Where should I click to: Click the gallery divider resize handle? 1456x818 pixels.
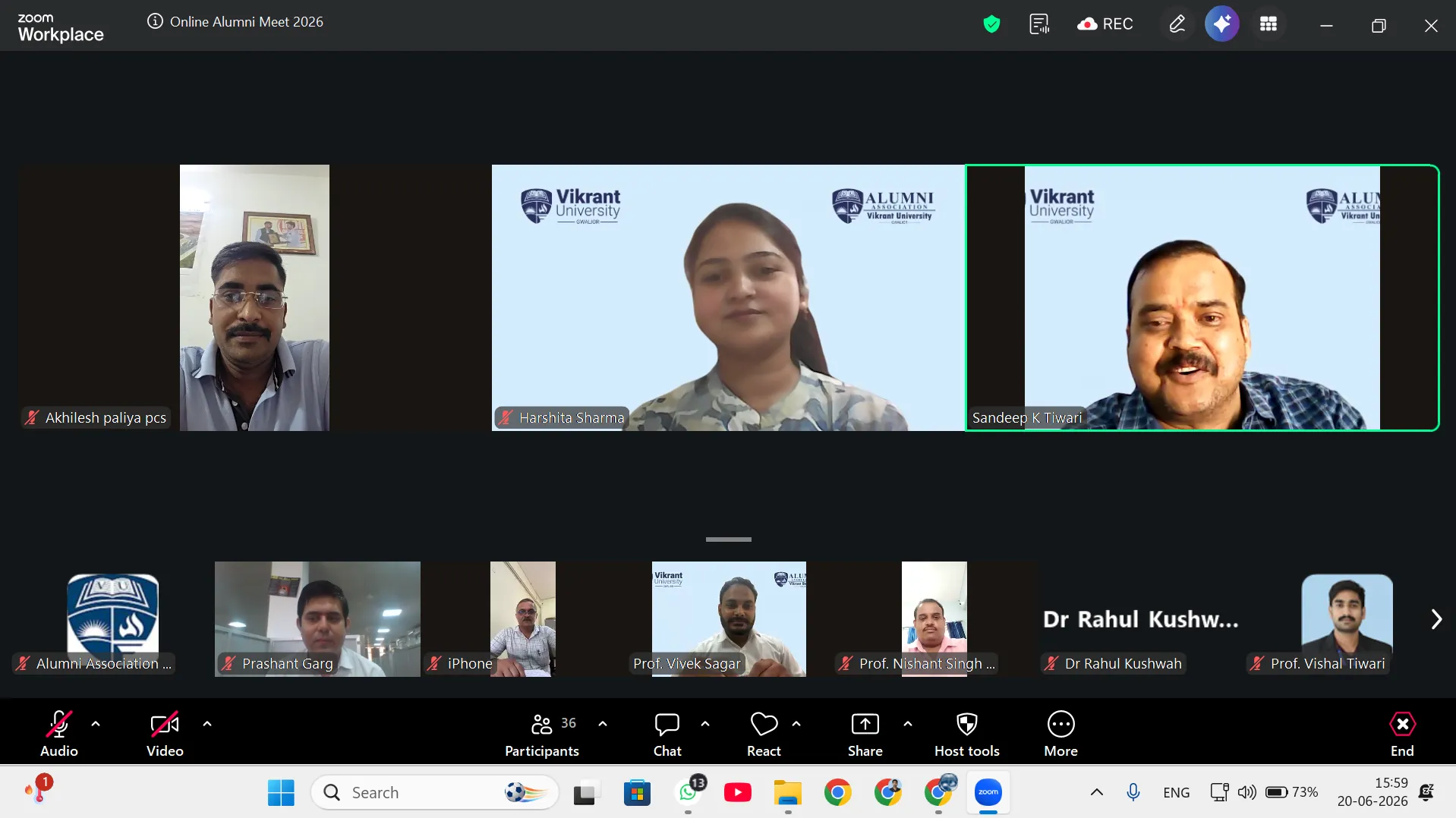[x=728, y=540]
